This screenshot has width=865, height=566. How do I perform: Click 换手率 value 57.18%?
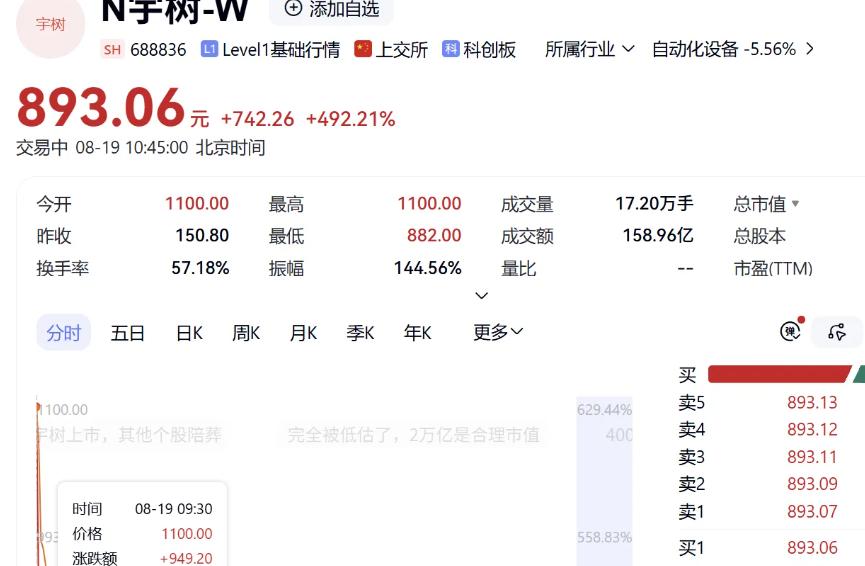(200, 268)
